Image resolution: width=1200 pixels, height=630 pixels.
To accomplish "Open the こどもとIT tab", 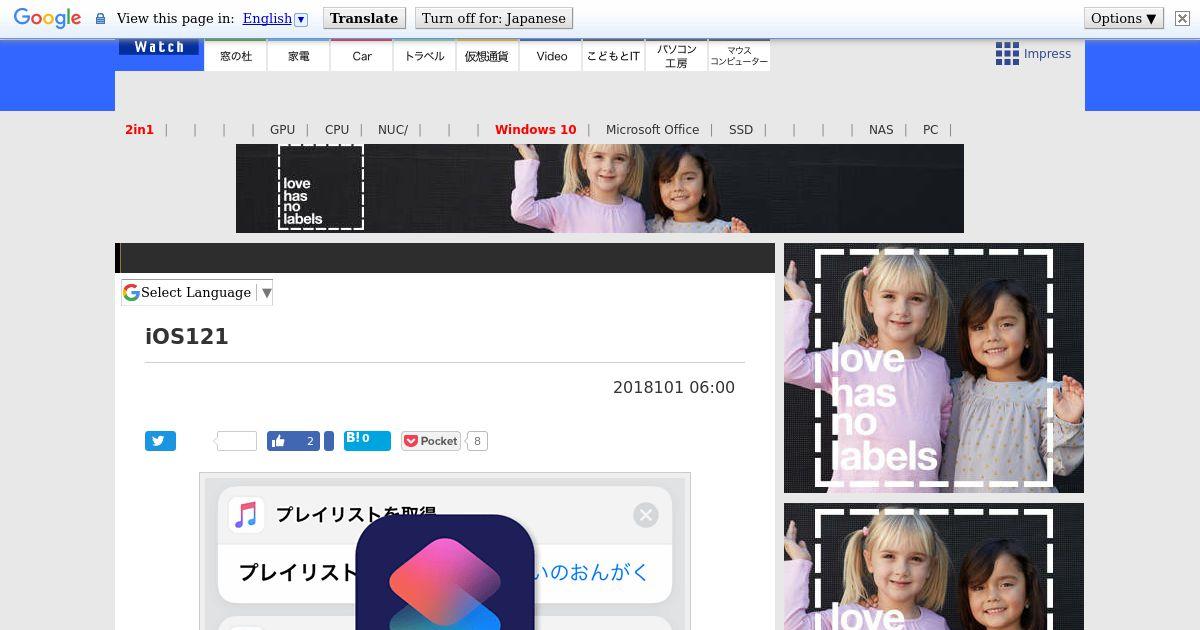I will [x=613, y=56].
